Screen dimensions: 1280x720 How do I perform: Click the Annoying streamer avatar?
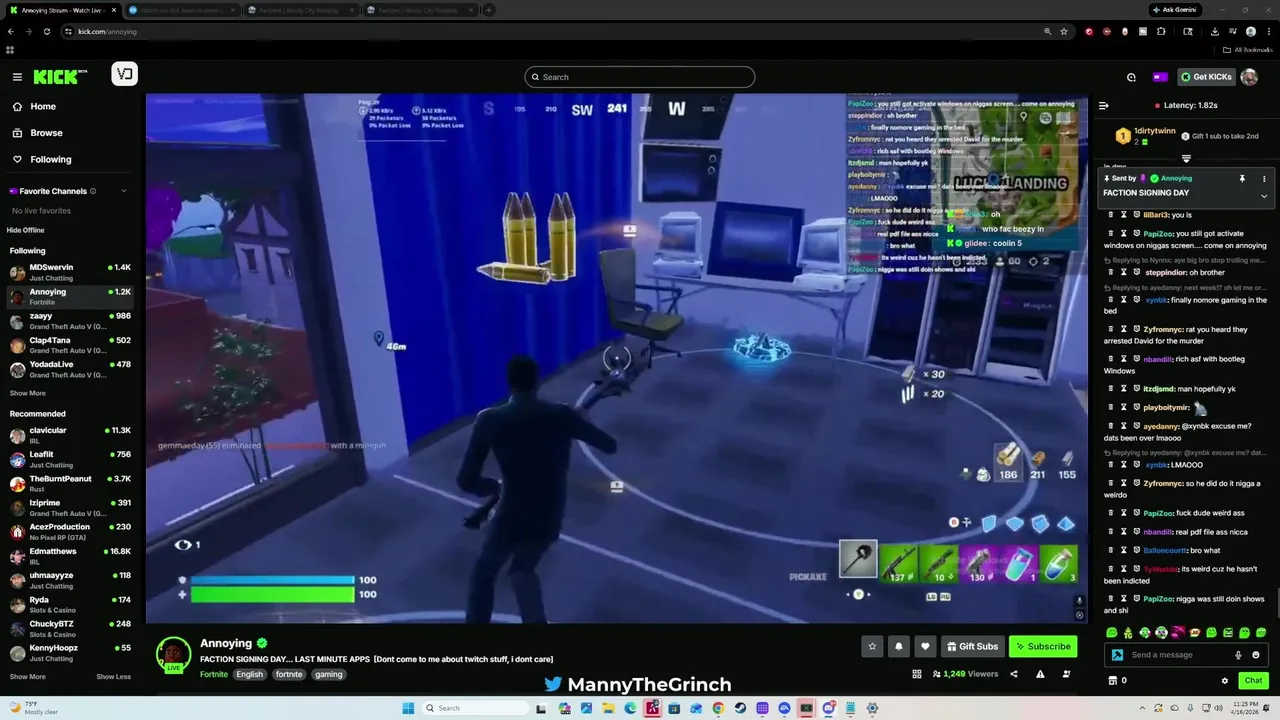tap(173, 654)
